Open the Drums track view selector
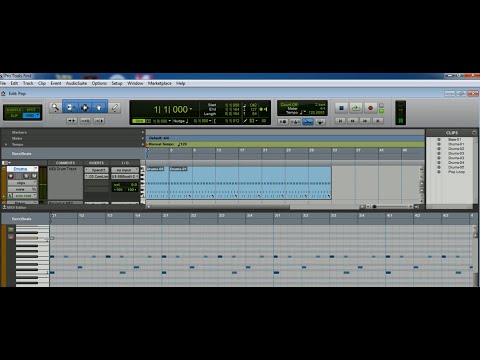Image resolution: width=480 pixels, height=360 pixels. 22,183
